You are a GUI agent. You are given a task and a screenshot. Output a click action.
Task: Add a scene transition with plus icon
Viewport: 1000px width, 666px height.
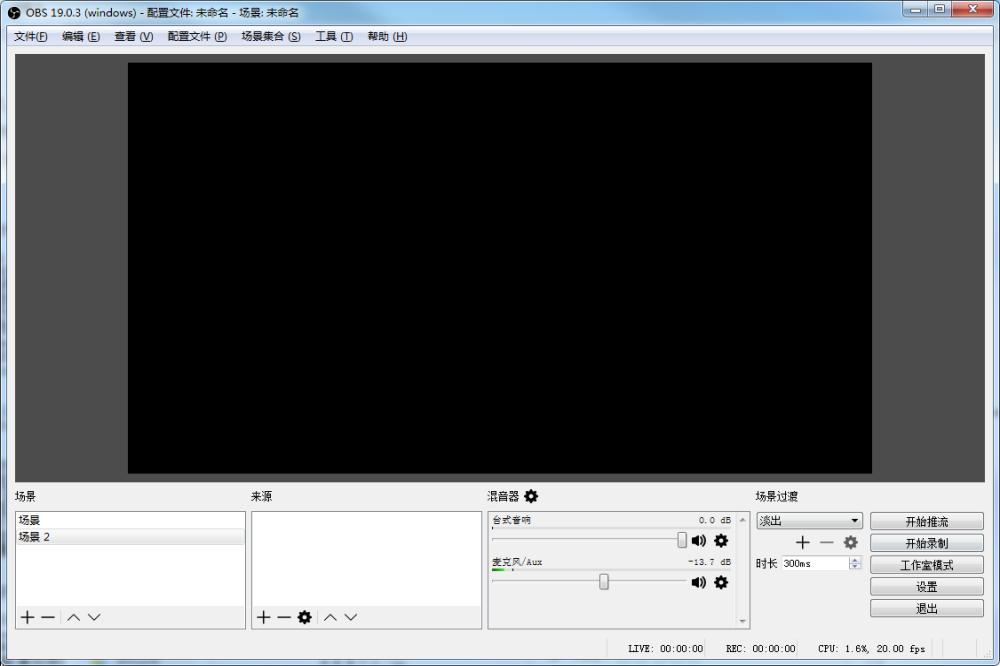click(x=802, y=542)
